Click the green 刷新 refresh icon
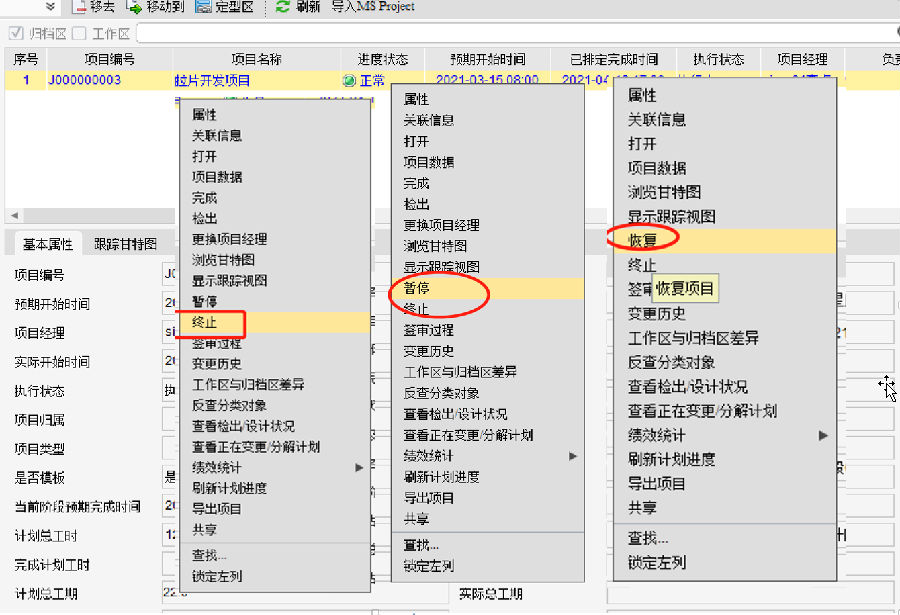This screenshot has height=615, width=900. click(x=282, y=6)
